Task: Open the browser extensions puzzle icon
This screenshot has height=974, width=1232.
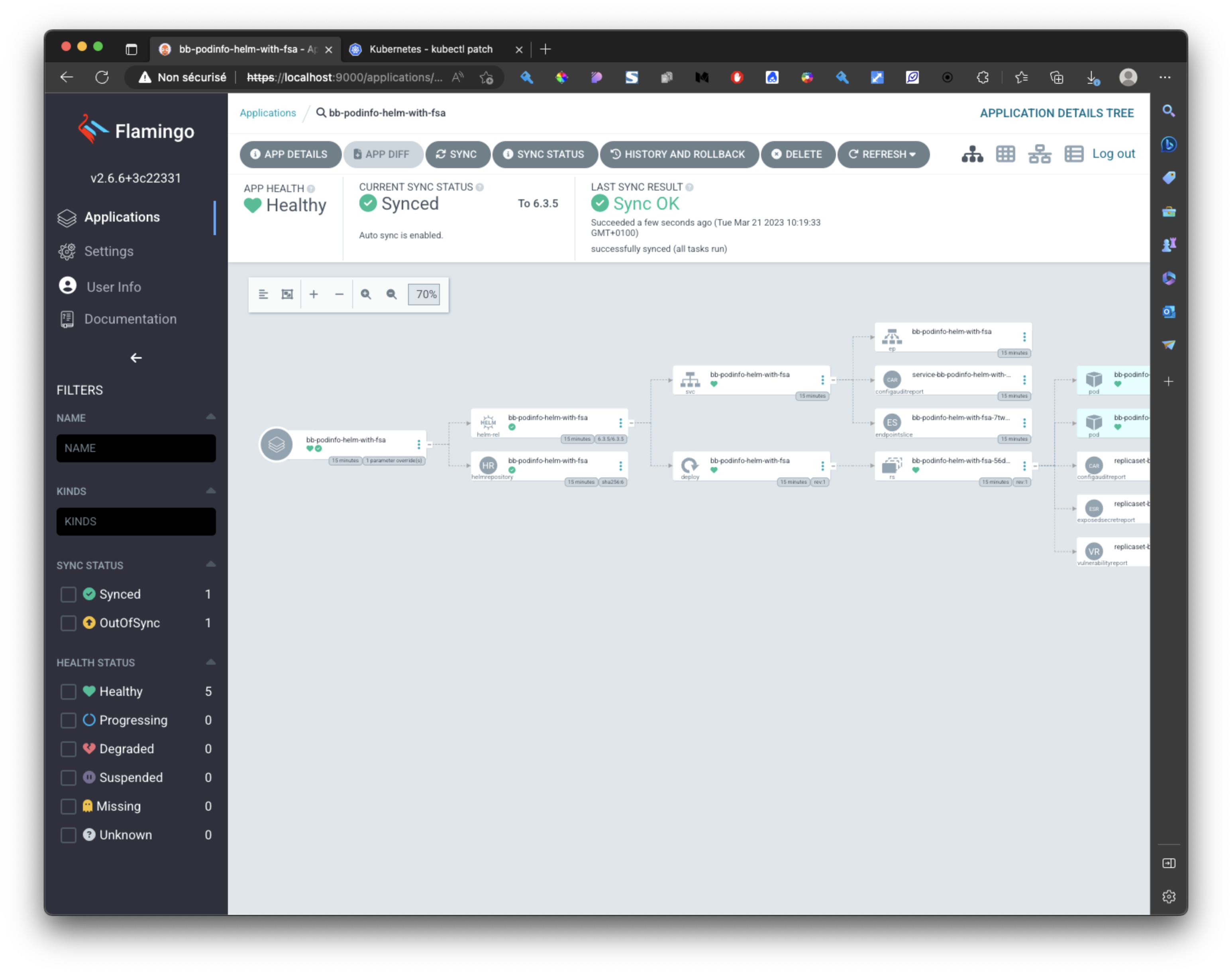Action: coord(982,77)
